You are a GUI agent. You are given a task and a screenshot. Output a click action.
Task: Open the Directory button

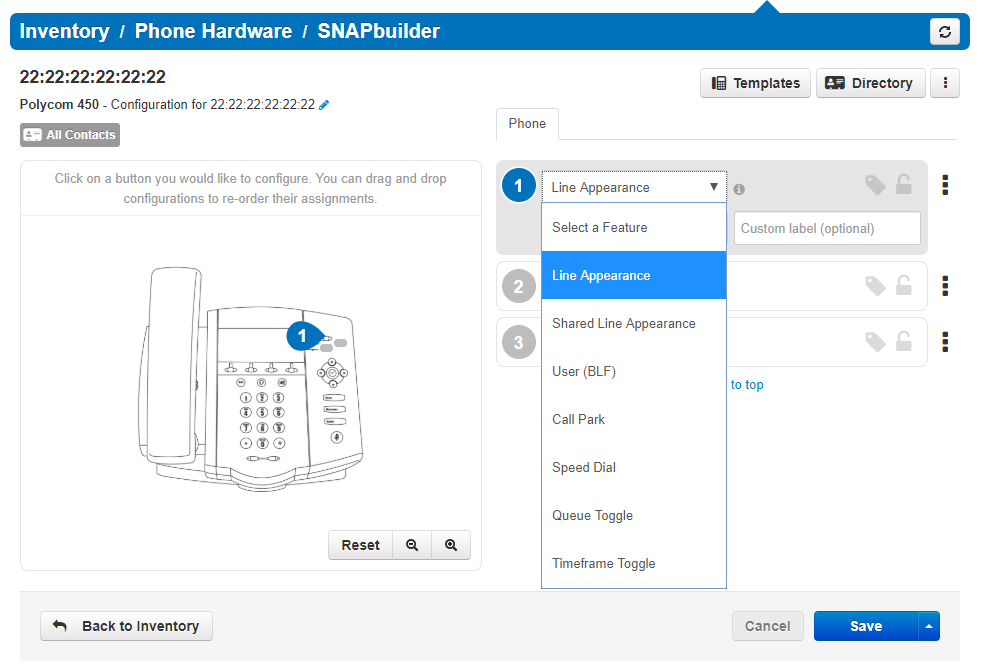click(870, 83)
